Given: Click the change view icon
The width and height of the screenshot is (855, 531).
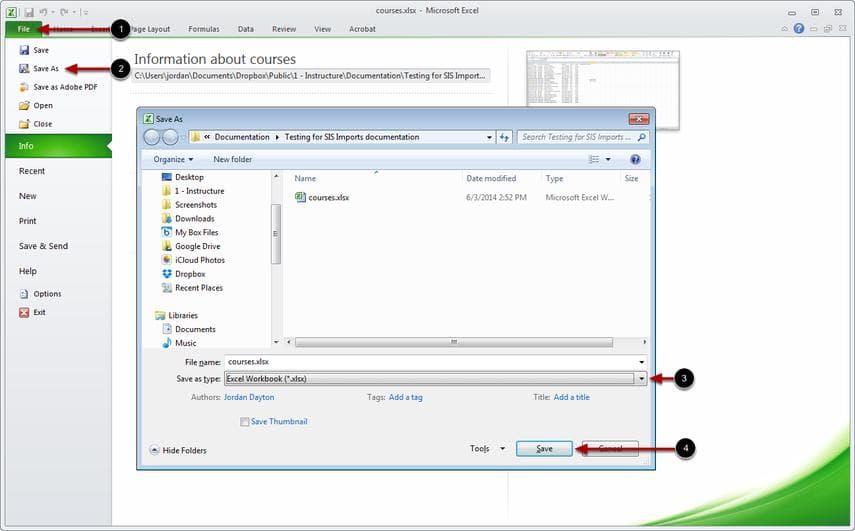Looking at the screenshot, I should click(x=594, y=160).
